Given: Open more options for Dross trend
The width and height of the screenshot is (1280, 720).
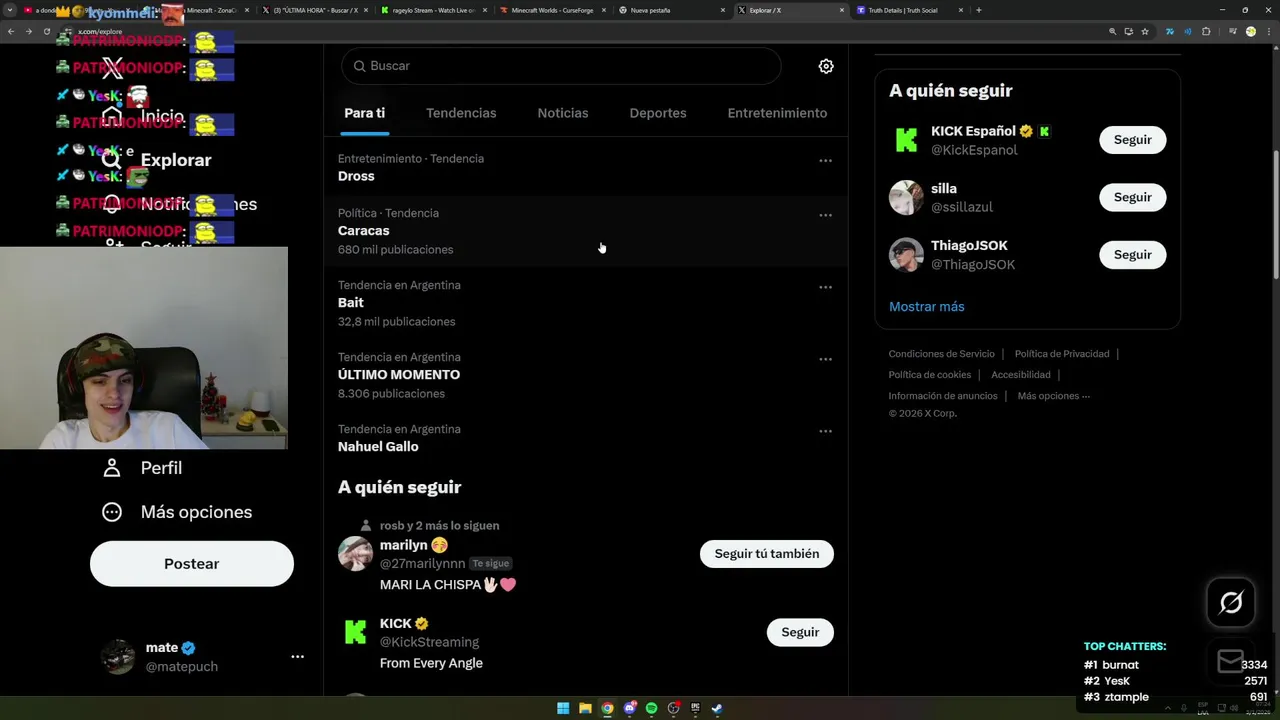Looking at the screenshot, I should pos(825,160).
